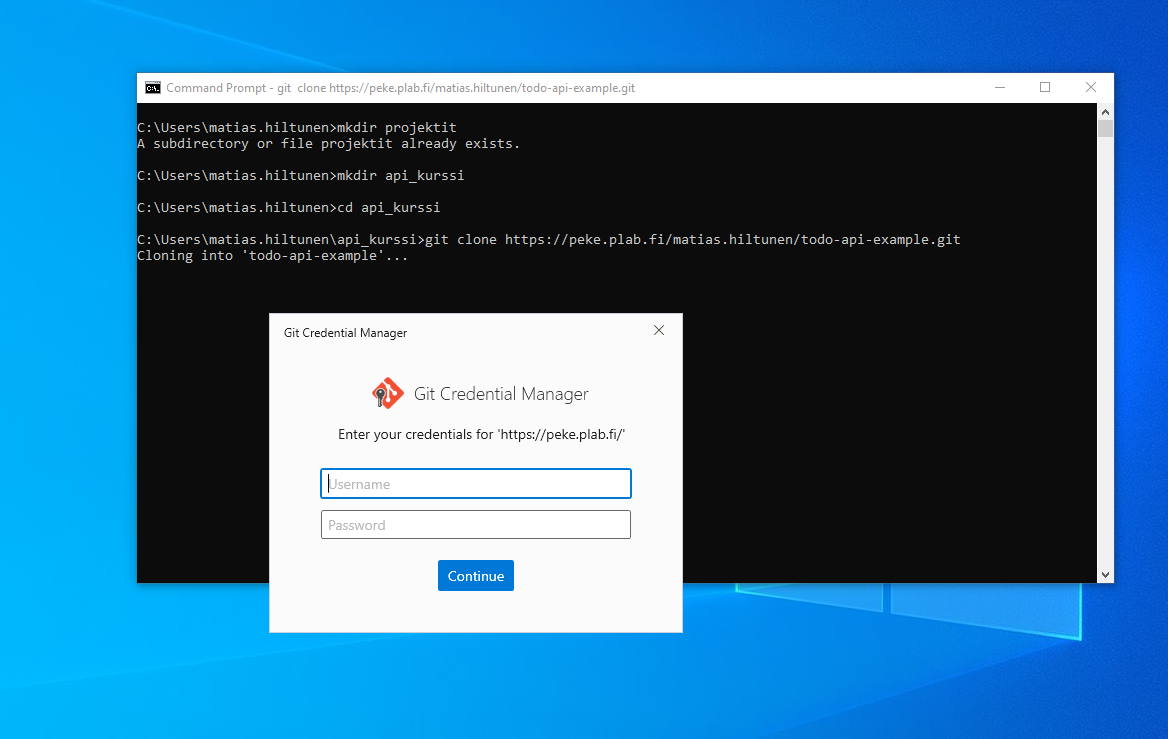Click the 'Git Credential Manager' dialog title text
Screen dimensions: 1168x739
pyautogui.click(x=346, y=333)
